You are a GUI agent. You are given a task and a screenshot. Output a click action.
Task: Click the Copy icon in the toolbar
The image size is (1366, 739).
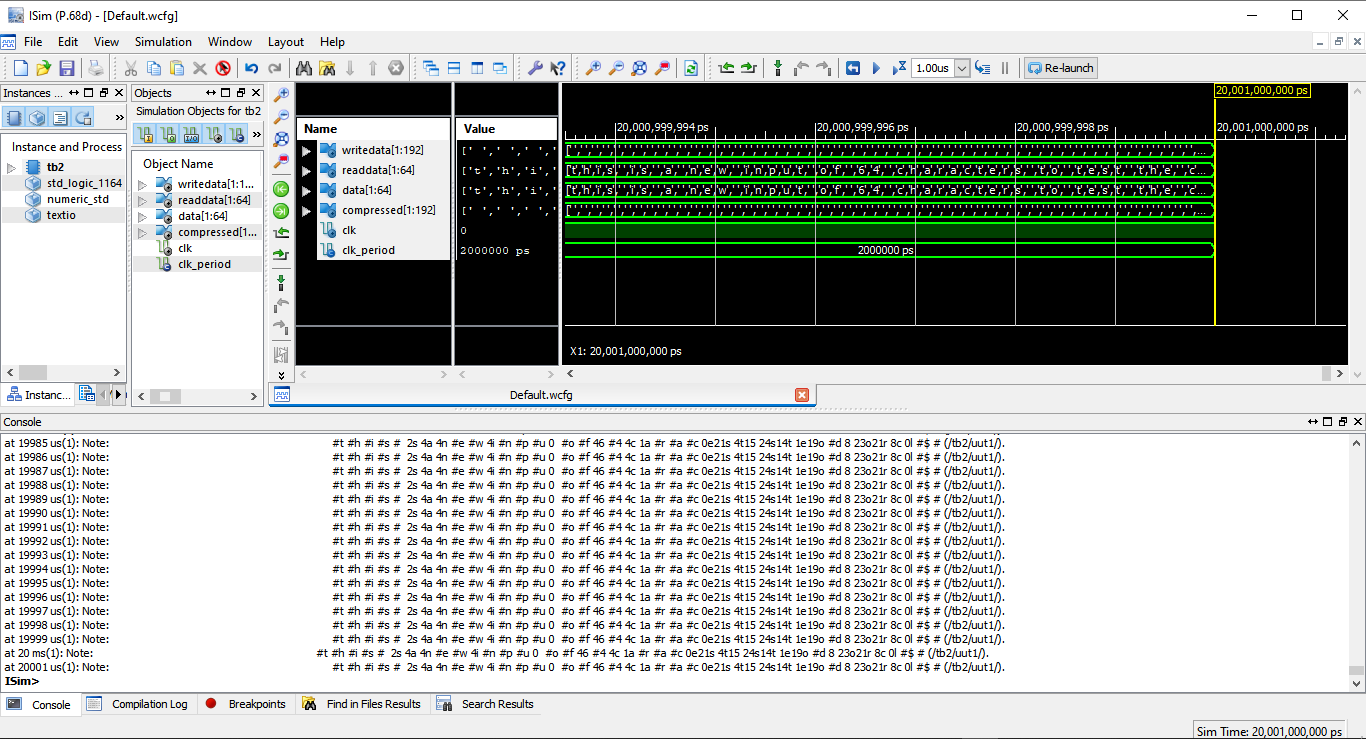click(154, 68)
